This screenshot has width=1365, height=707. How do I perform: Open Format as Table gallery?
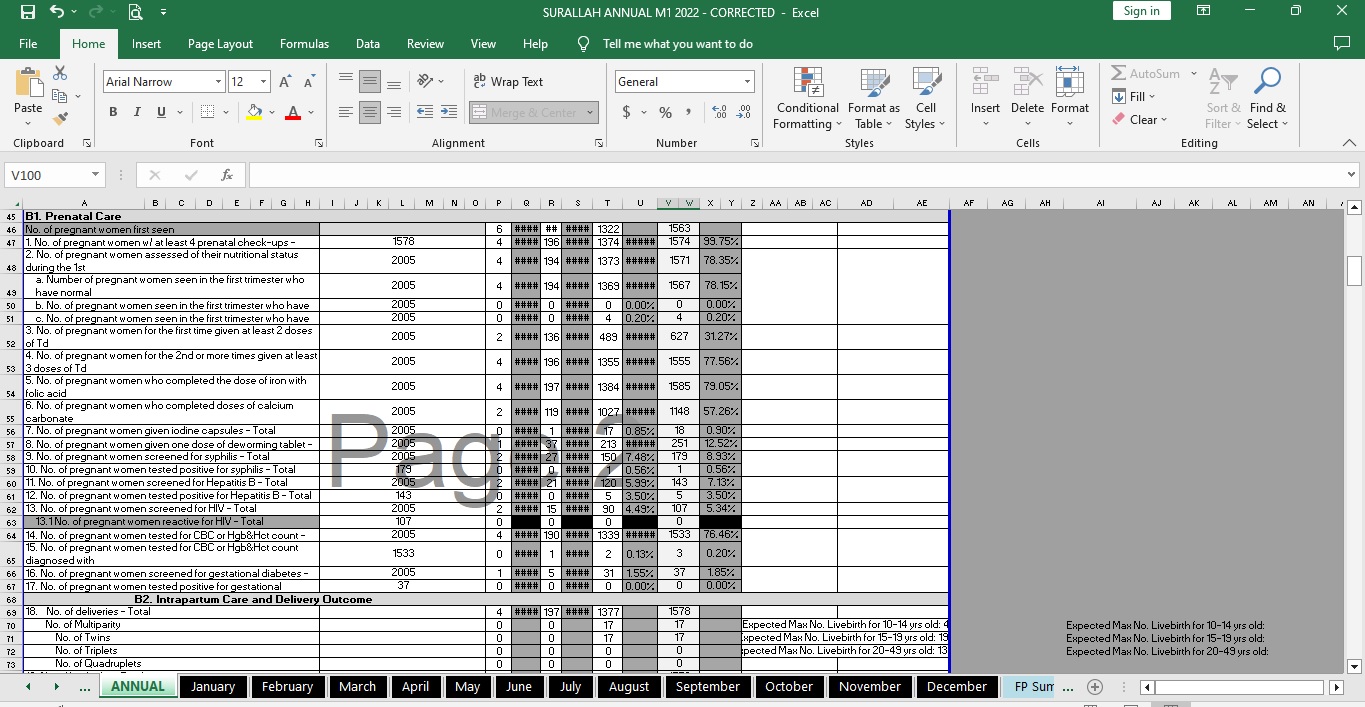pyautogui.click(x=874, y=99)
